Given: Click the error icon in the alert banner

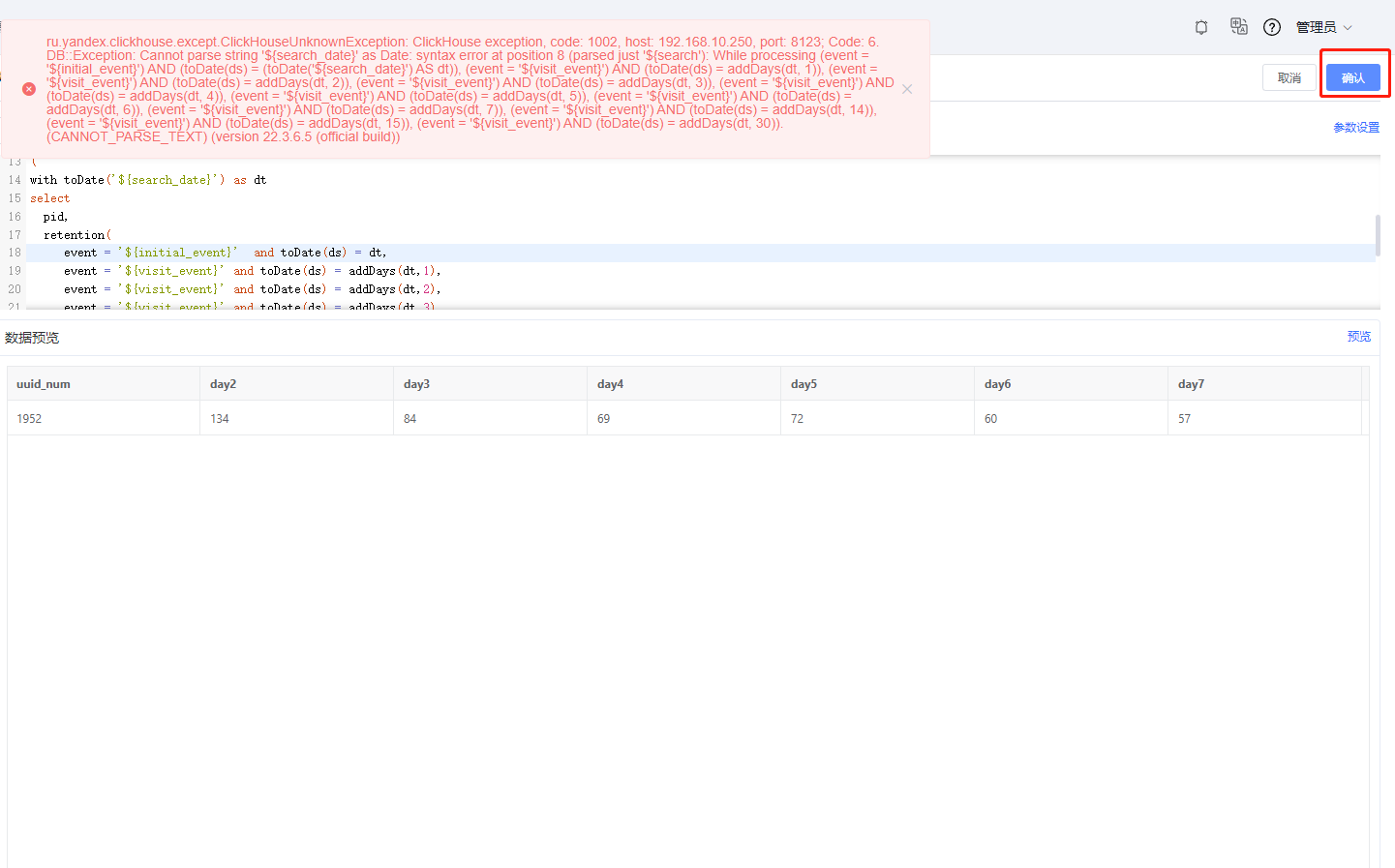Looking at the screenshot, I should coord(28,89).
